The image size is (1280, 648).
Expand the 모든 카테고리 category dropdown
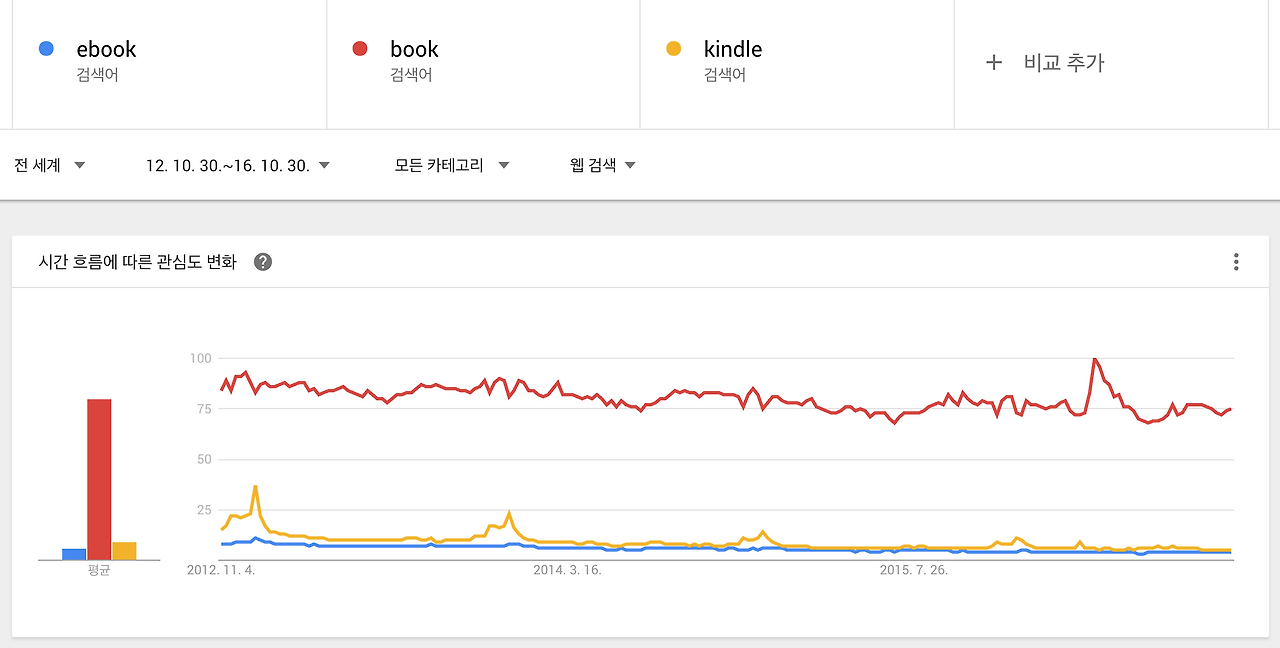tap(452, 165)
